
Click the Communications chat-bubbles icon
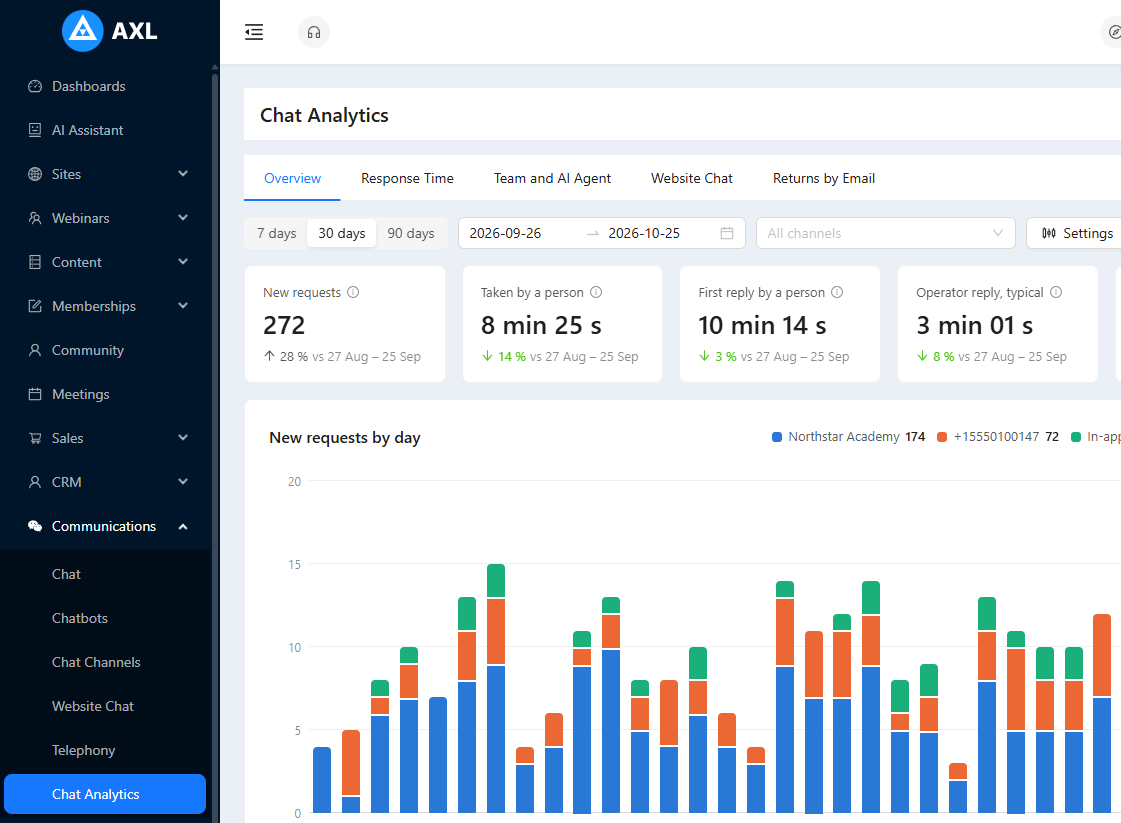[35, 526]
